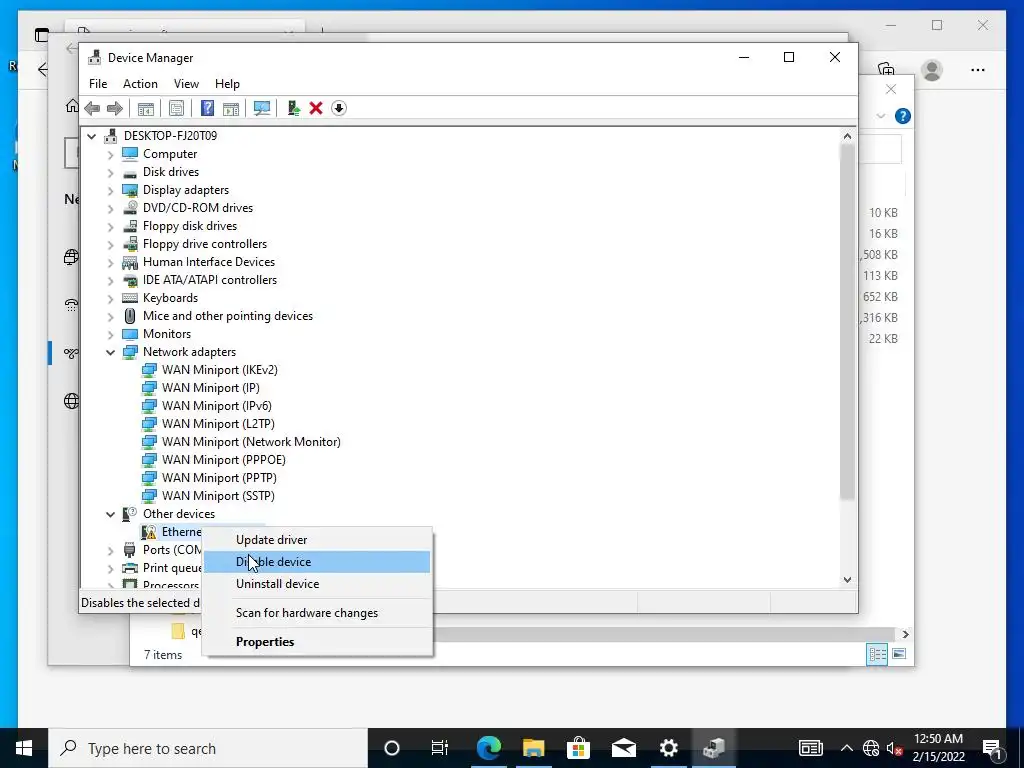Click the File Explorer horizontal scrollbar right arrow

(905, 633)
